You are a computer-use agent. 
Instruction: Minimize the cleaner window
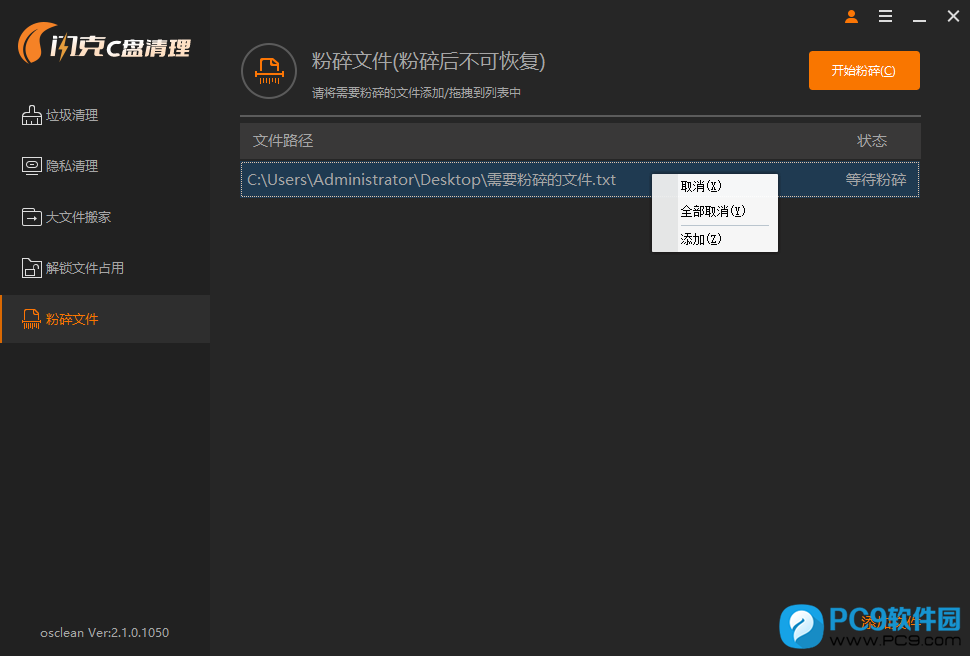coord(919,16)
